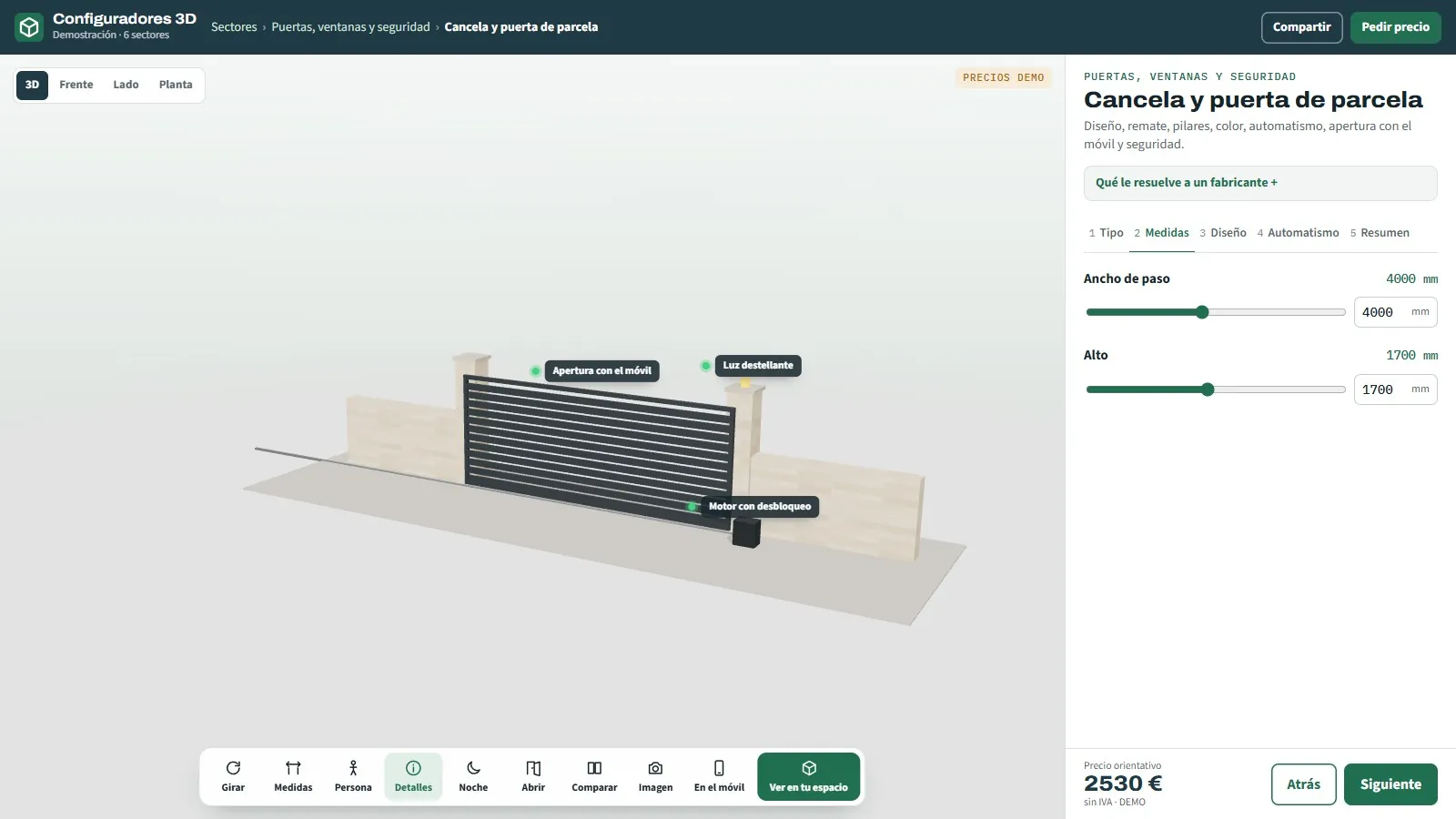Open the gate with Abrir tool
The height and width of the screenshot is (819, 1456).
(533, 777)
